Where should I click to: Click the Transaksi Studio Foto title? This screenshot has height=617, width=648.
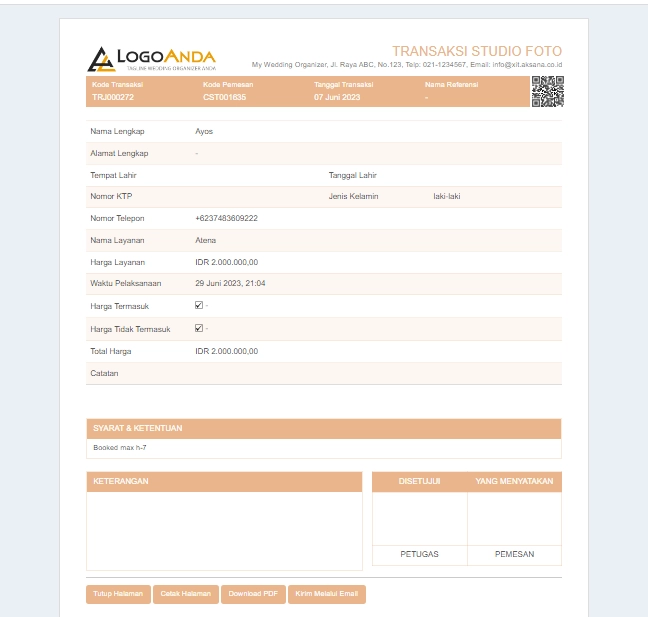tap(476, 51)
